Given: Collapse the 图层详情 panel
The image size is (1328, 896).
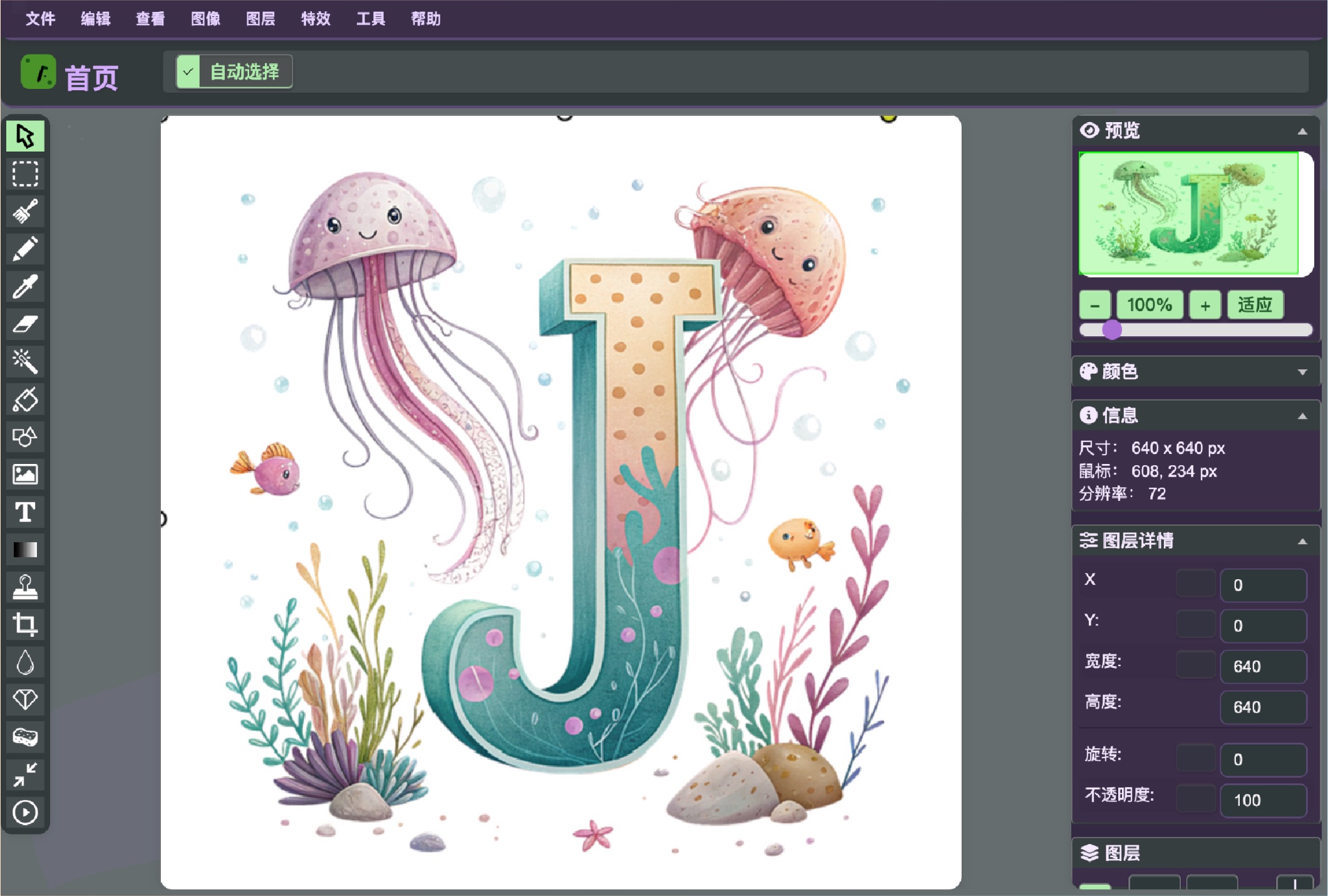Looking at the screenshot, I should (1302, 542).
